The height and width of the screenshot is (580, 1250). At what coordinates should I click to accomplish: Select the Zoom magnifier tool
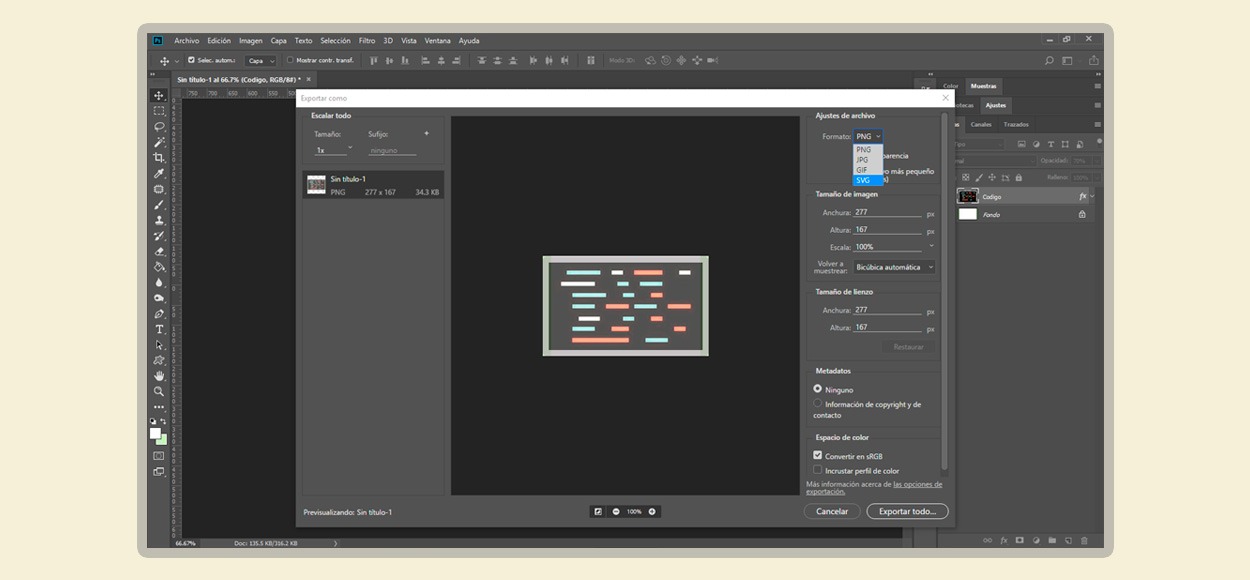pos(159,391)
